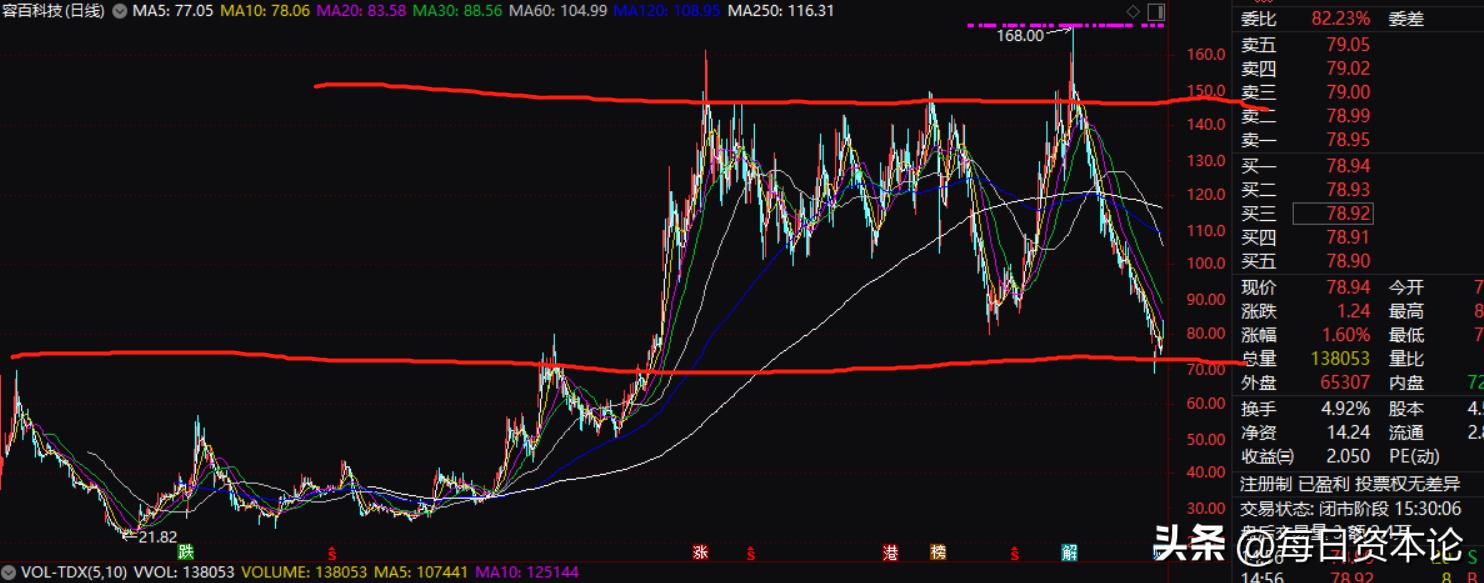Click the green 跌 event marker
The height and width of the screenshot is (583, 1484).
[185, 552]
